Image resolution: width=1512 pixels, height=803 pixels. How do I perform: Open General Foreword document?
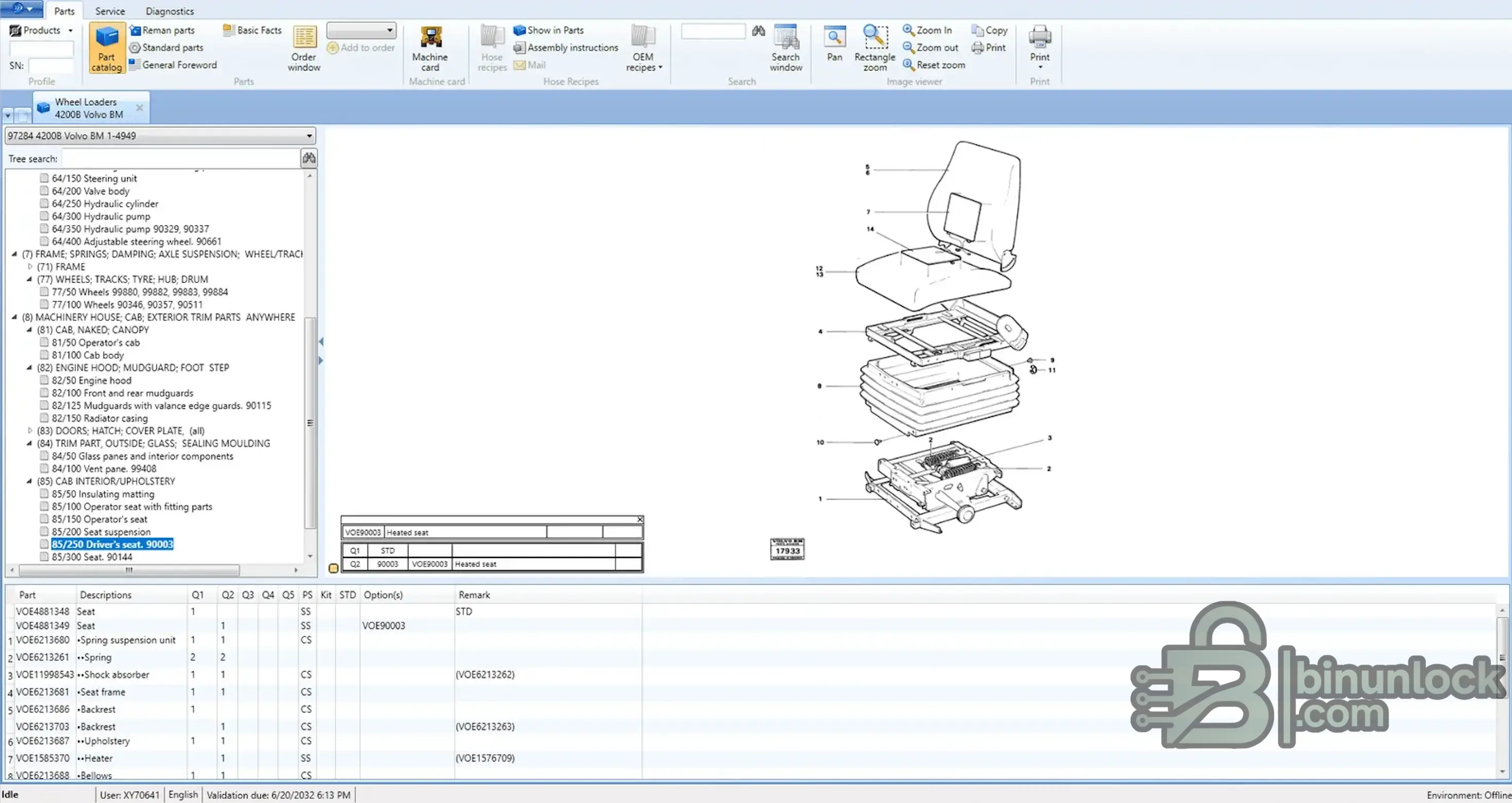172,64
